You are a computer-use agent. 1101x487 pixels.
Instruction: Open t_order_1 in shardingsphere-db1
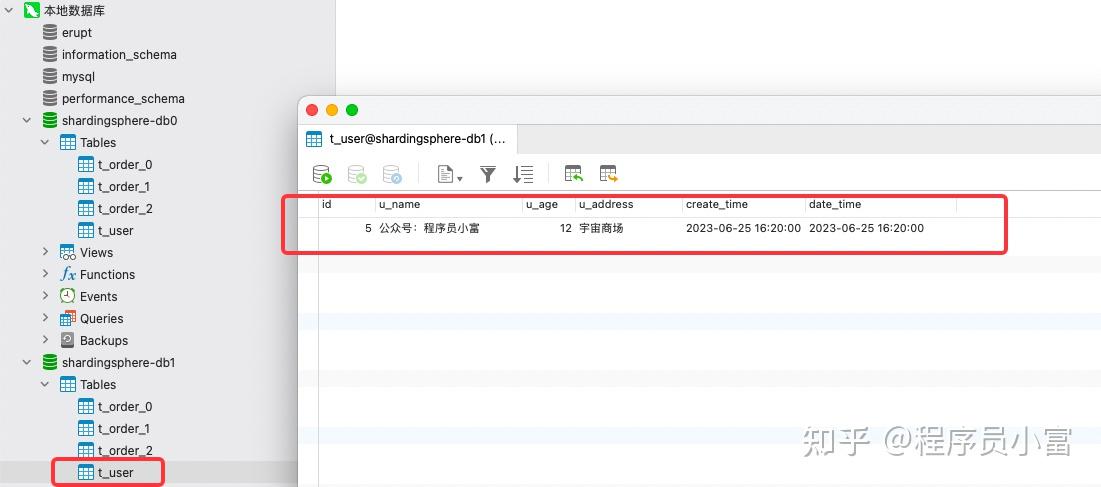click(124, 429)
